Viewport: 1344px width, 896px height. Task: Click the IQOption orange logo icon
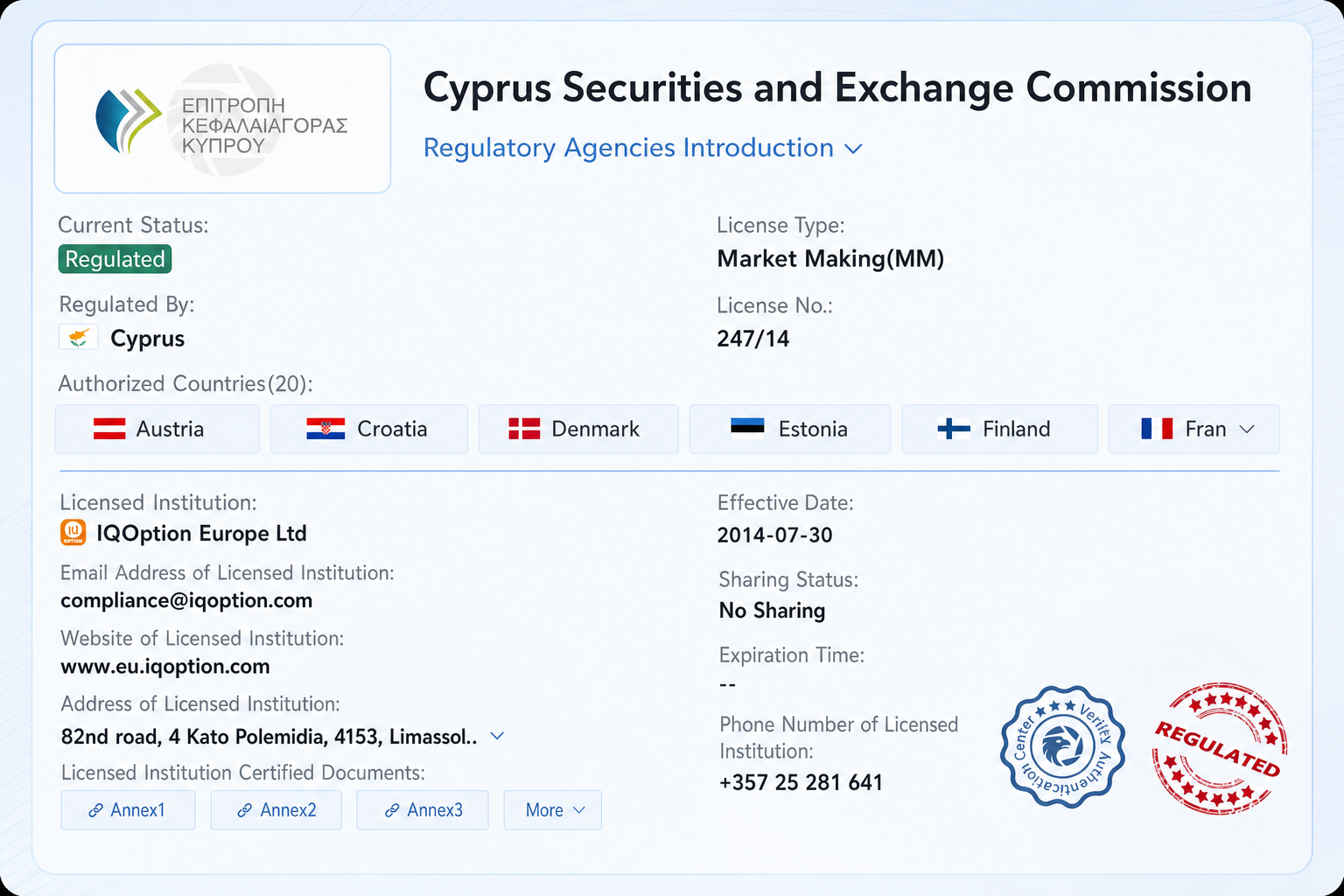73,532
